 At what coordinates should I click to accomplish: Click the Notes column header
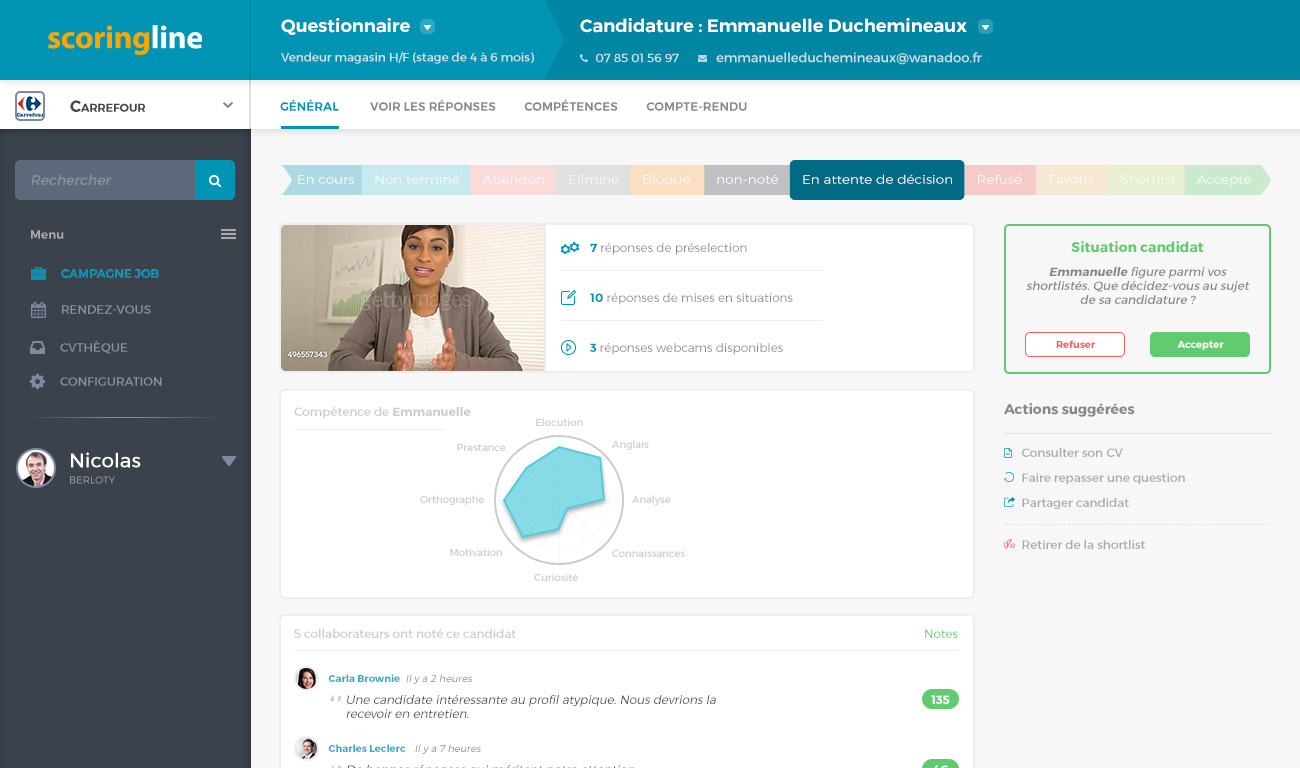[x=941, y=634]
